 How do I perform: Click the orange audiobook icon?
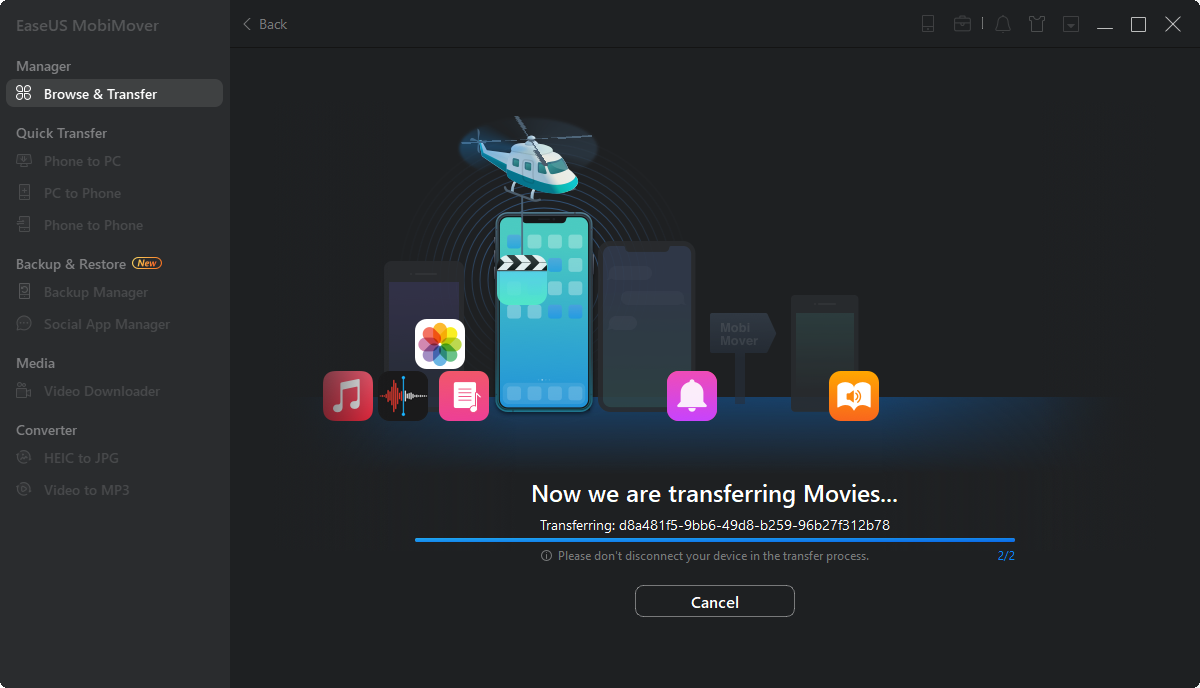click(x=854, y=396)
